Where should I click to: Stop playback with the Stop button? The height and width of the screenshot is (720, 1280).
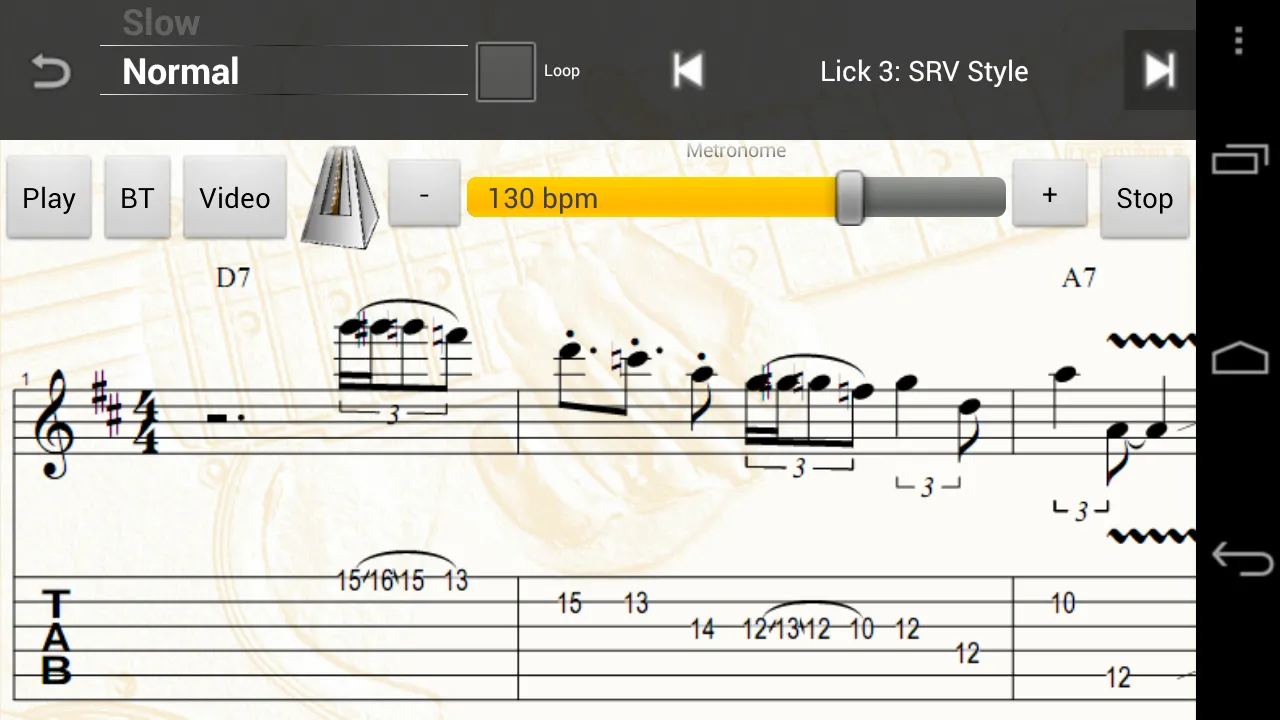[x=1144, y=198]
